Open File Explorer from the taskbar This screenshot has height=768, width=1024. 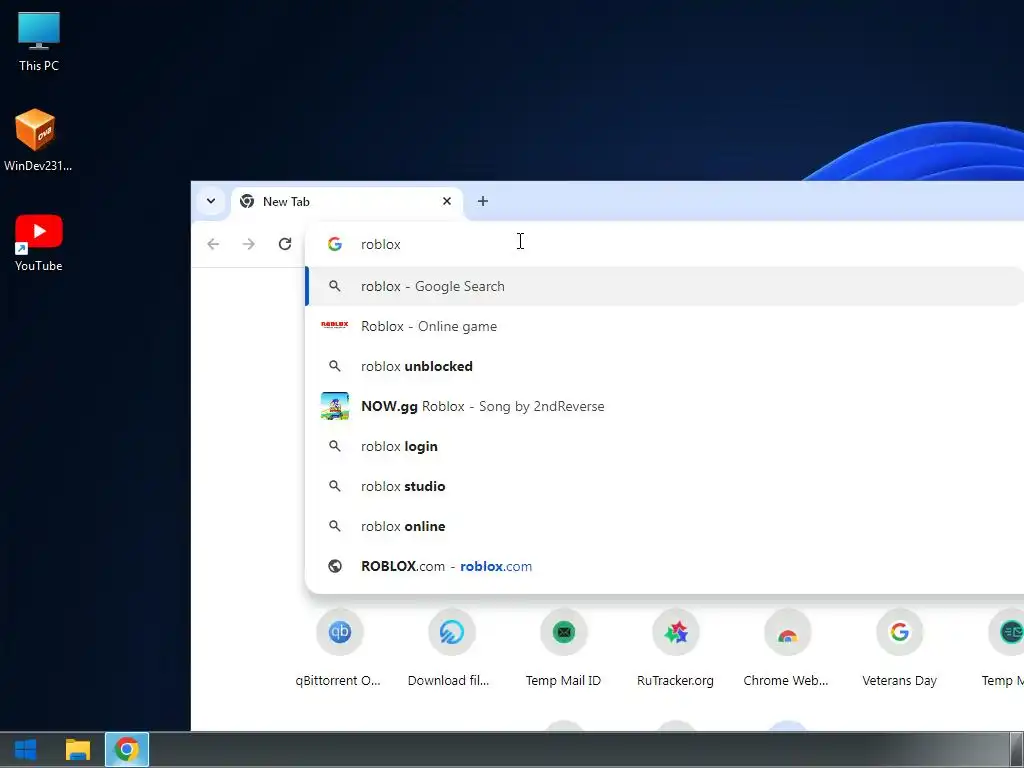pyautogui.click(x=78, y=750)
